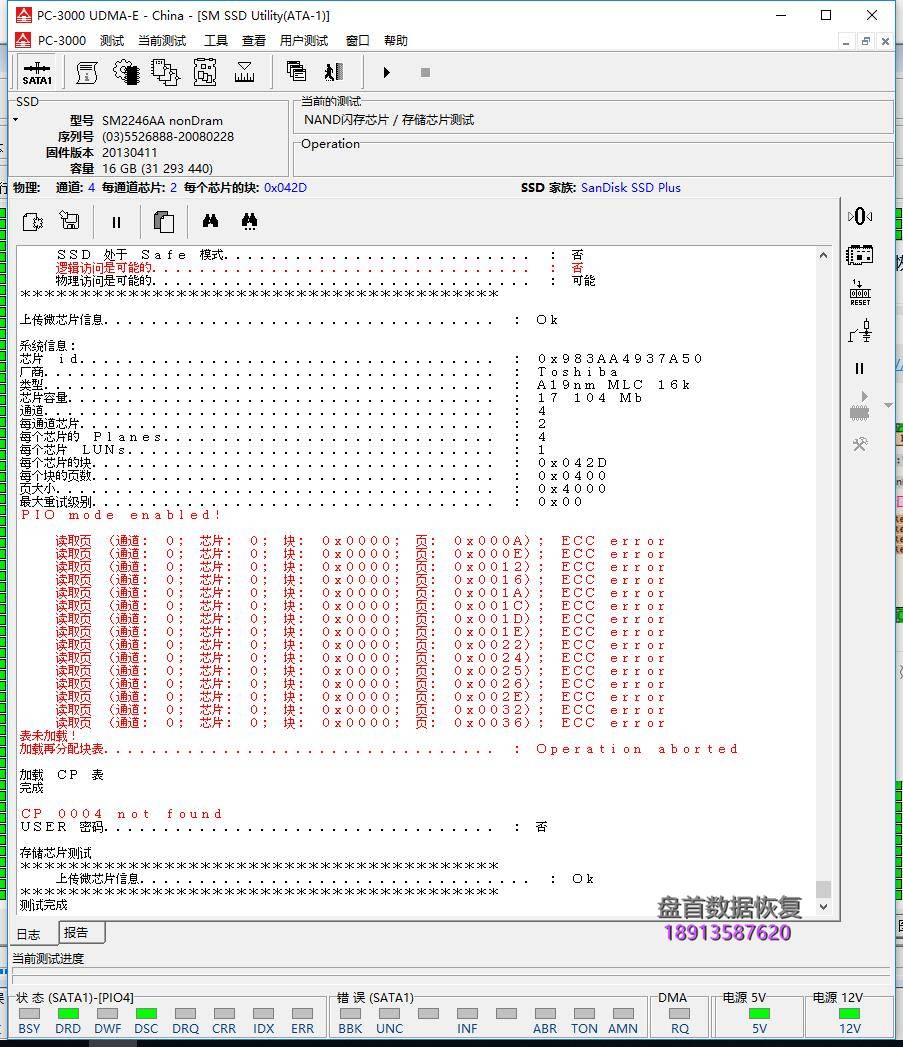
Task: Click the chip id 0x983AA4937A50 line
Action: click(x=361, y=359)
